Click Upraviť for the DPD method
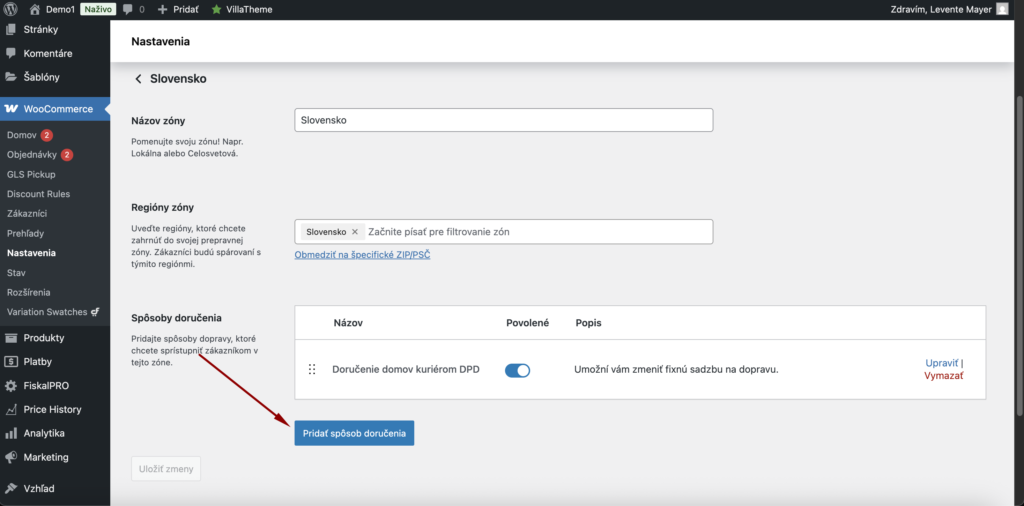1024x506 pixels. tap(942, 363)
